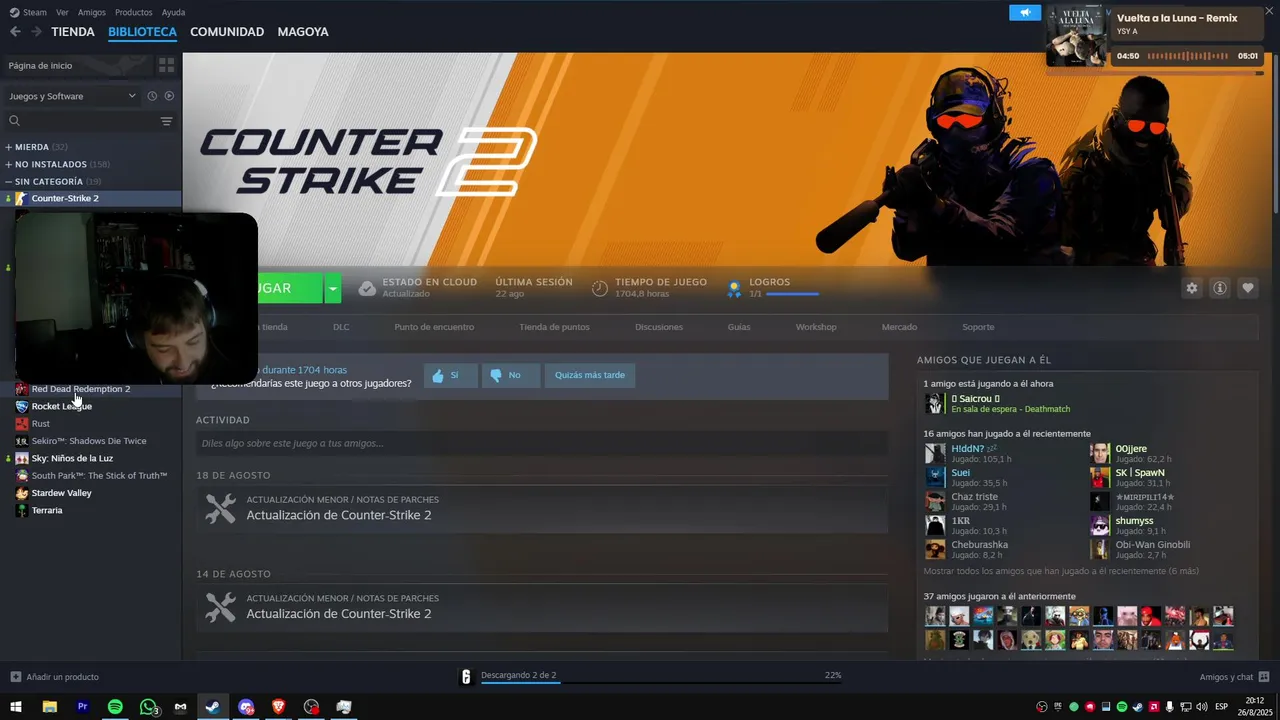
Task: Sort library by recent activity clock icon
Action: point(152,96)
